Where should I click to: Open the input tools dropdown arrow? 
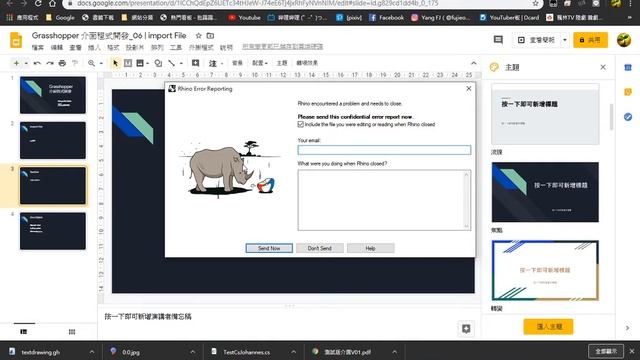point(222,63)
